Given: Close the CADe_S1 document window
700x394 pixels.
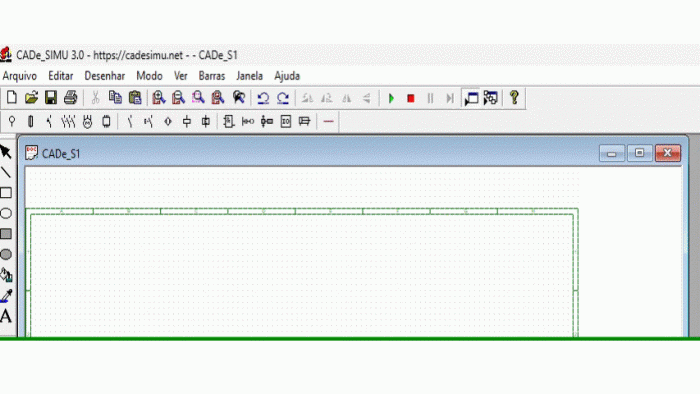Looking at the screenshot, I should 668,153.
